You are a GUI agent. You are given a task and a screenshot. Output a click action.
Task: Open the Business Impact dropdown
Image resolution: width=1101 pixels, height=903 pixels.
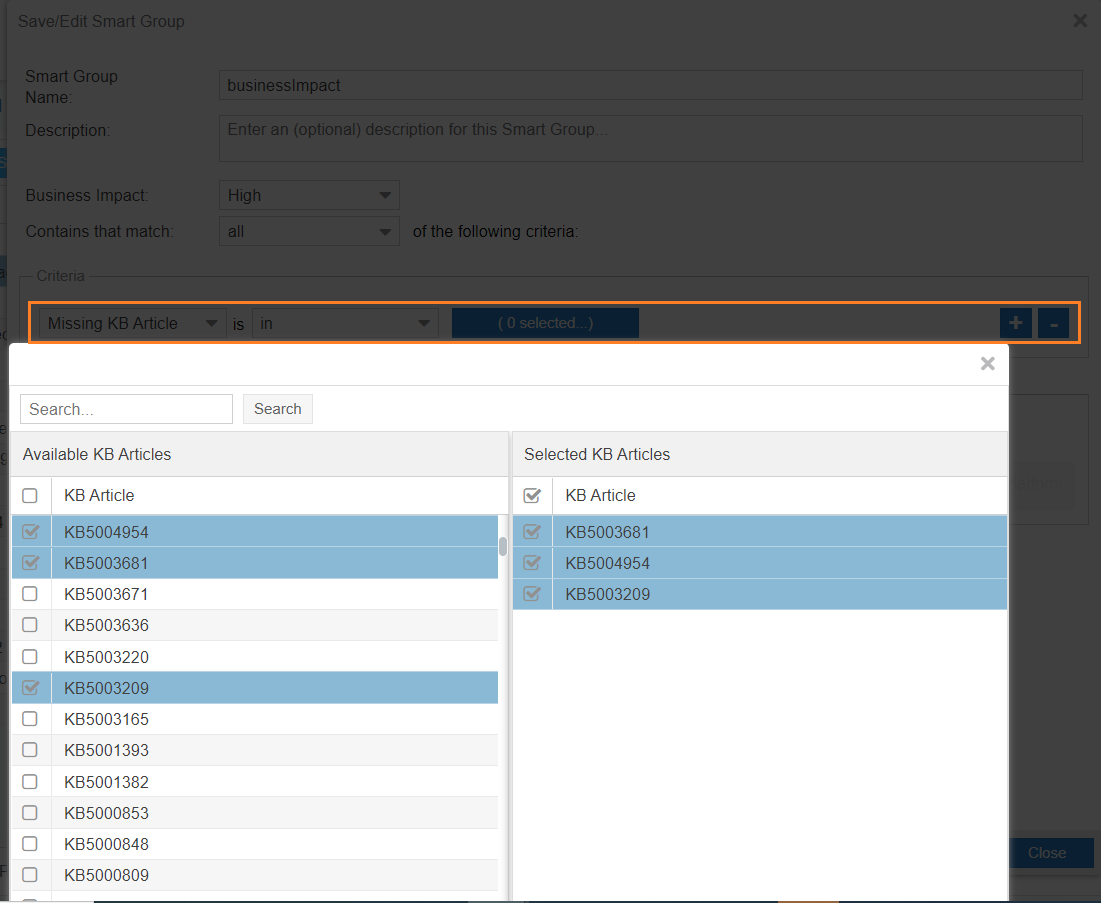[308, 195]
